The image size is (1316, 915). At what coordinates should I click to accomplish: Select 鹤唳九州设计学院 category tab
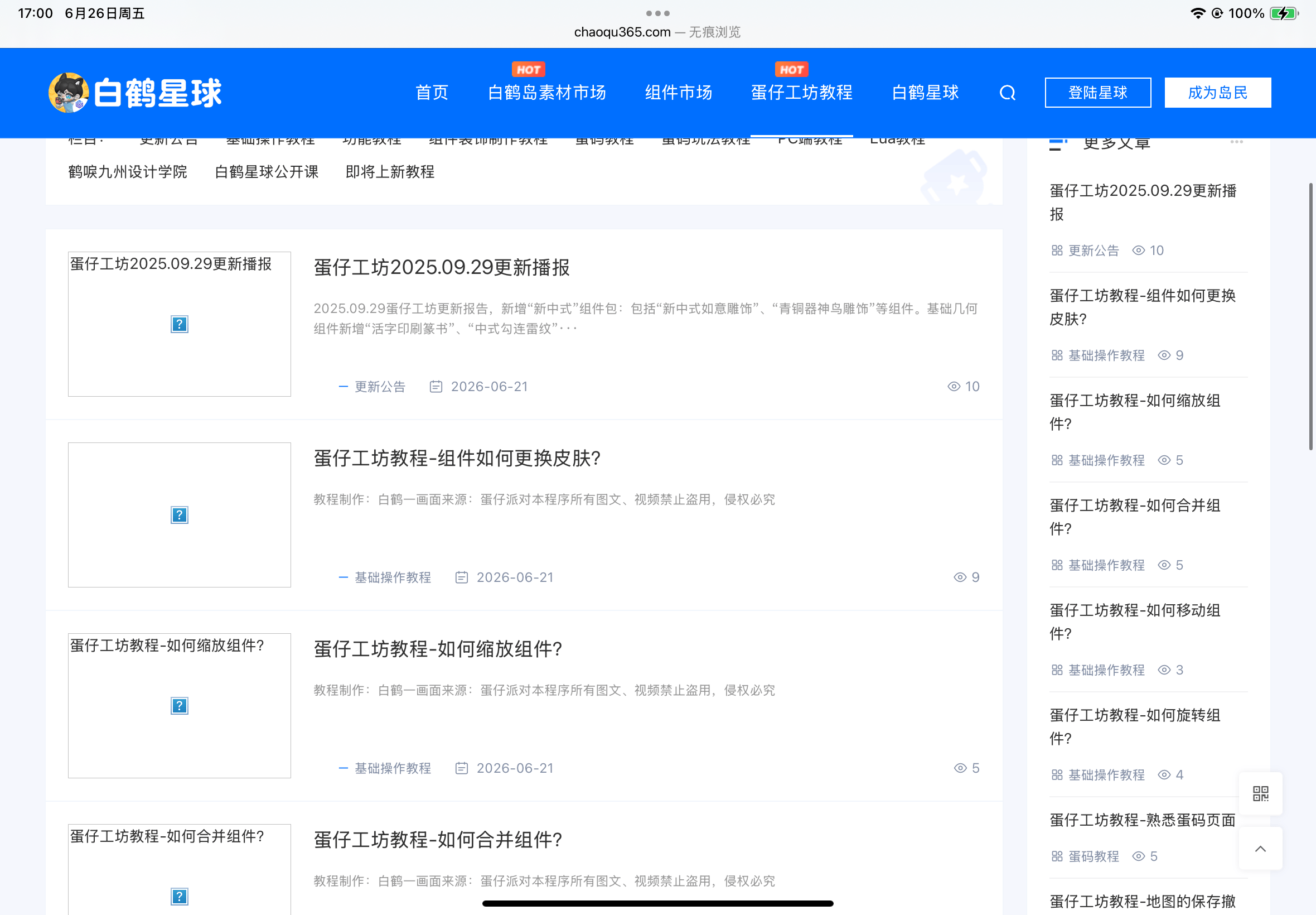[x=128, y=172]
